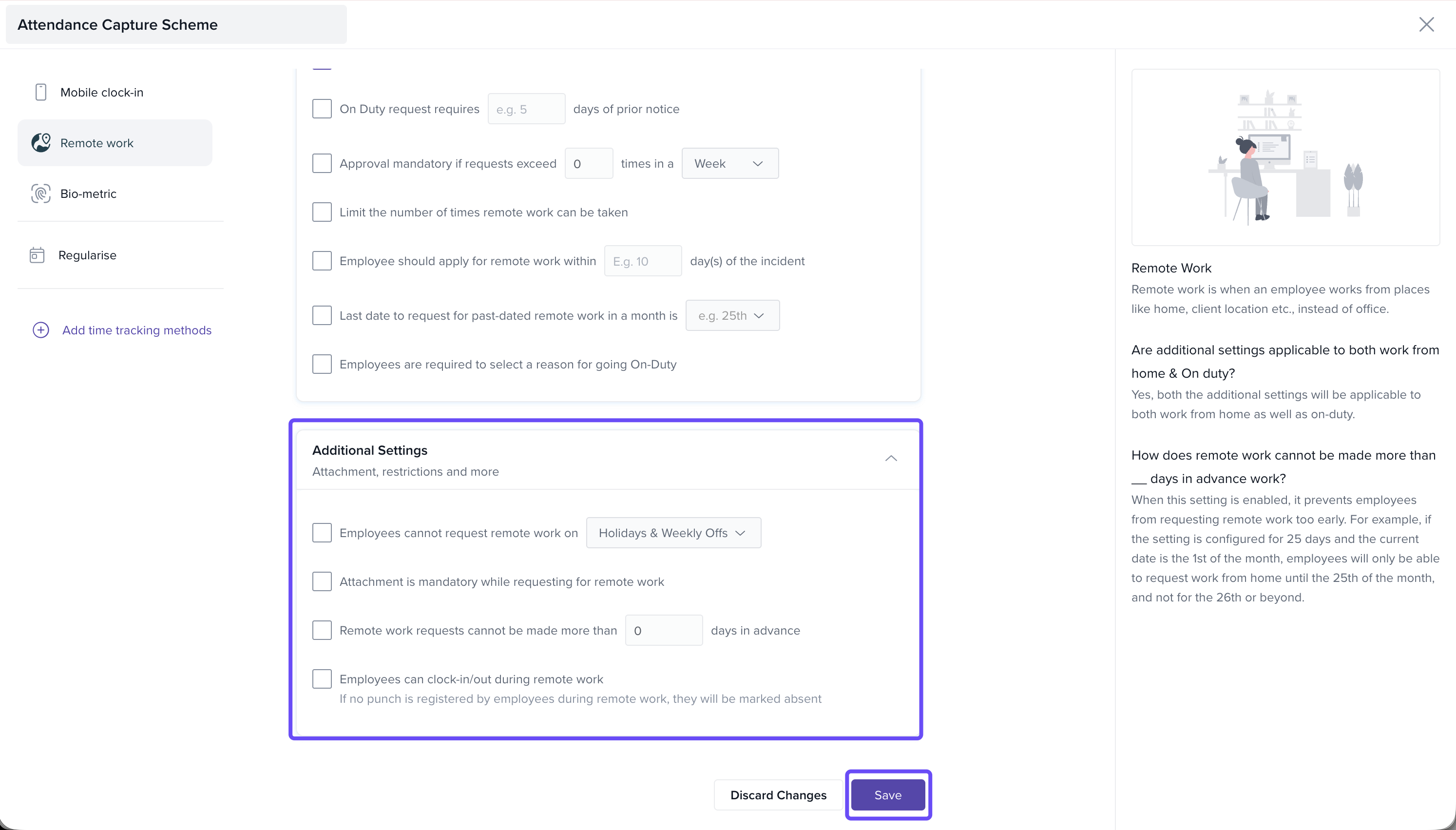Check Attachment is mandatory for remote work

322,581
